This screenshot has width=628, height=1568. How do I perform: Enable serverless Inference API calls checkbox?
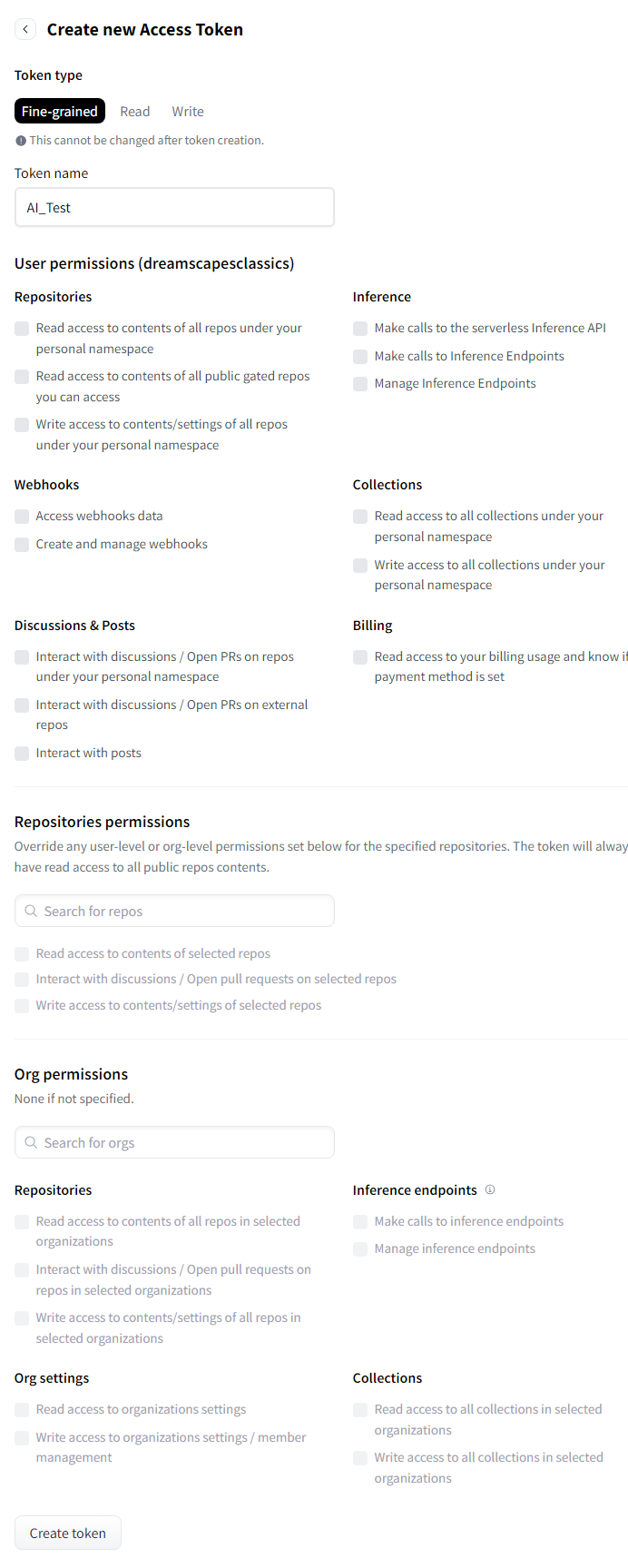pyautogui.click(x=360, y=329)
